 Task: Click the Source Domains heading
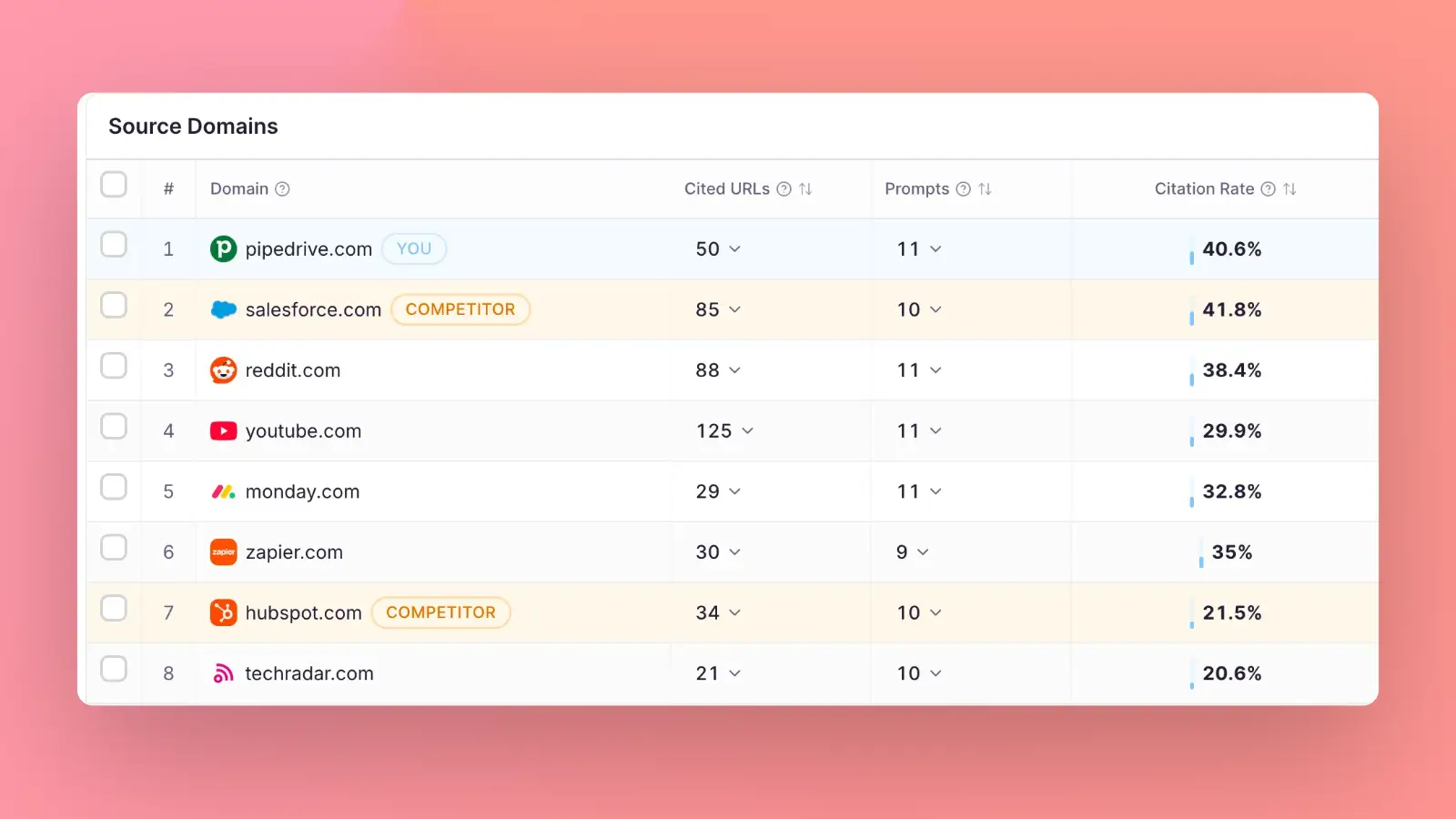[193, 126]
